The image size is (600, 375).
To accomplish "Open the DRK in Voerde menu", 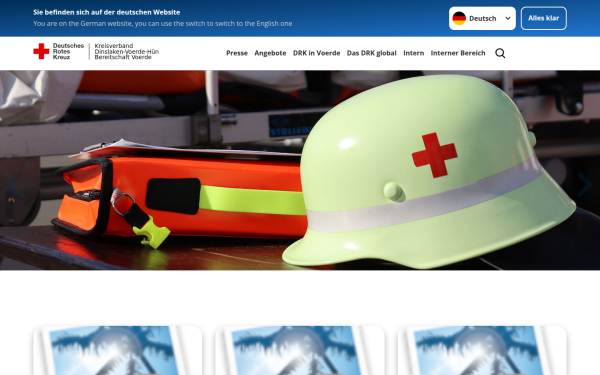I will point(316,53).
